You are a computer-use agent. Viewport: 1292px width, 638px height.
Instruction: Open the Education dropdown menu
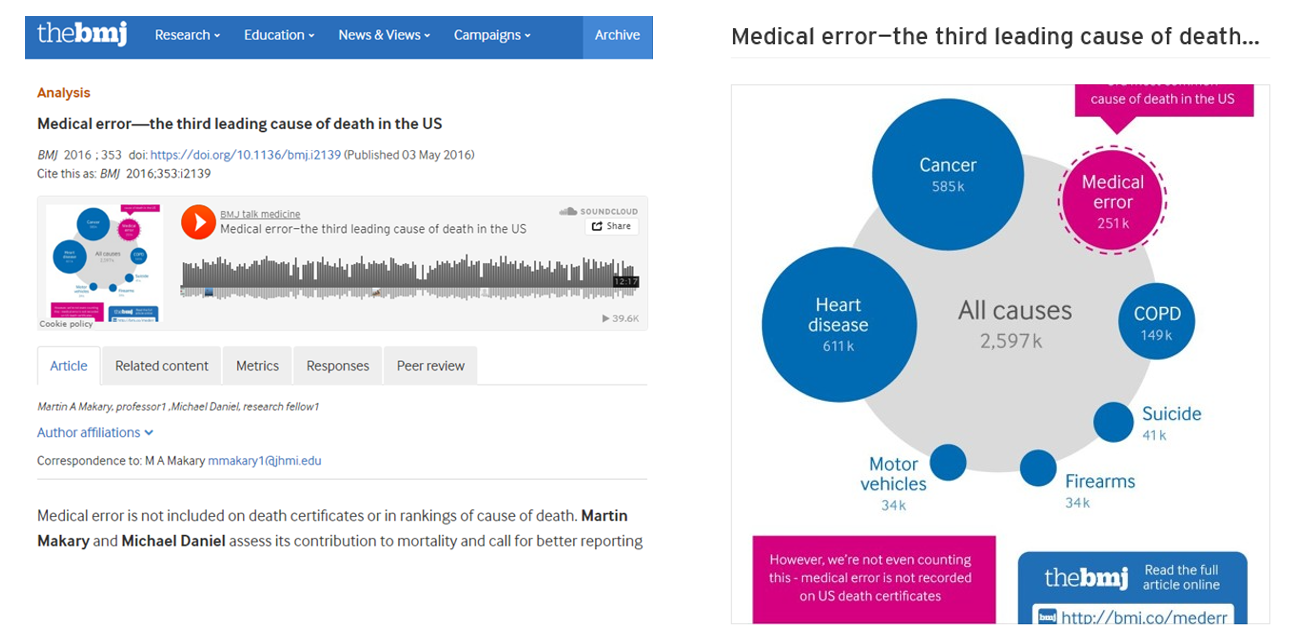pyautogui.click(x=279, y=35)
